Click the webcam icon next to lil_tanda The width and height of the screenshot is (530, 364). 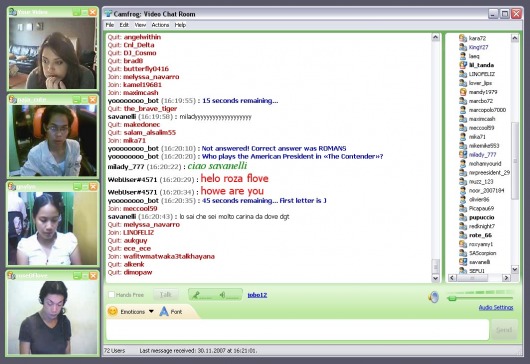(x=463, y=65)
